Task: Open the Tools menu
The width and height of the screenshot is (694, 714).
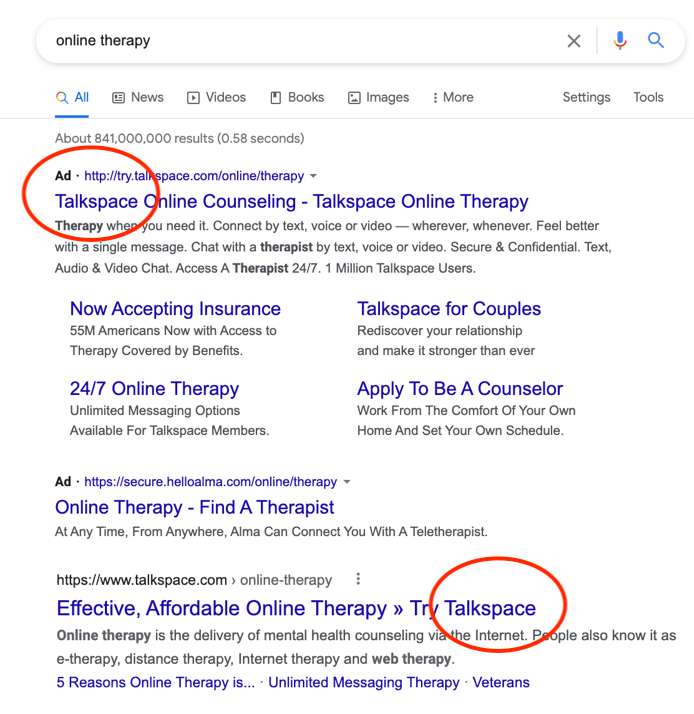Action: pyautogui.click(x=648, y=97)
